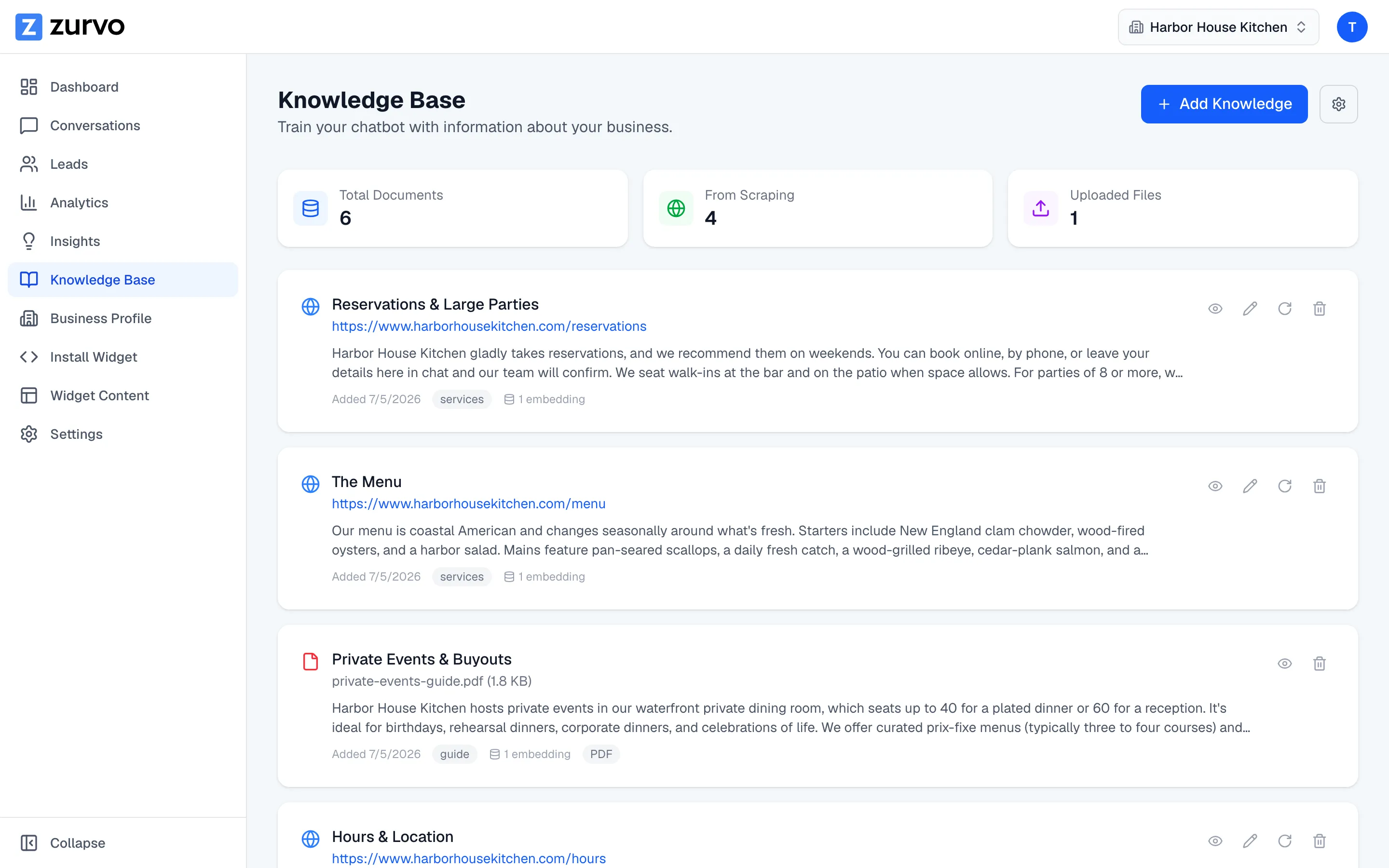Click the PDF file icon beside Private Events
The height and width of the screenshot is (868, 1389).
311,661
